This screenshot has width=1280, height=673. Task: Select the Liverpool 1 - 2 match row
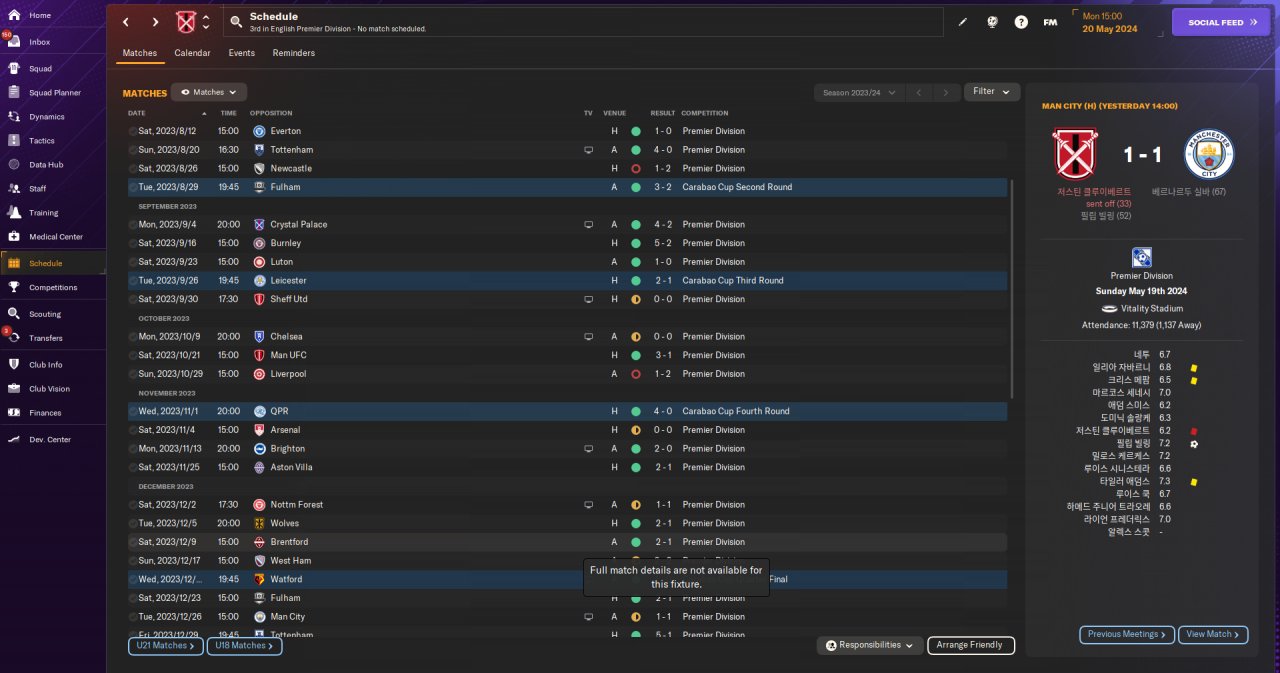pos(566,374)
